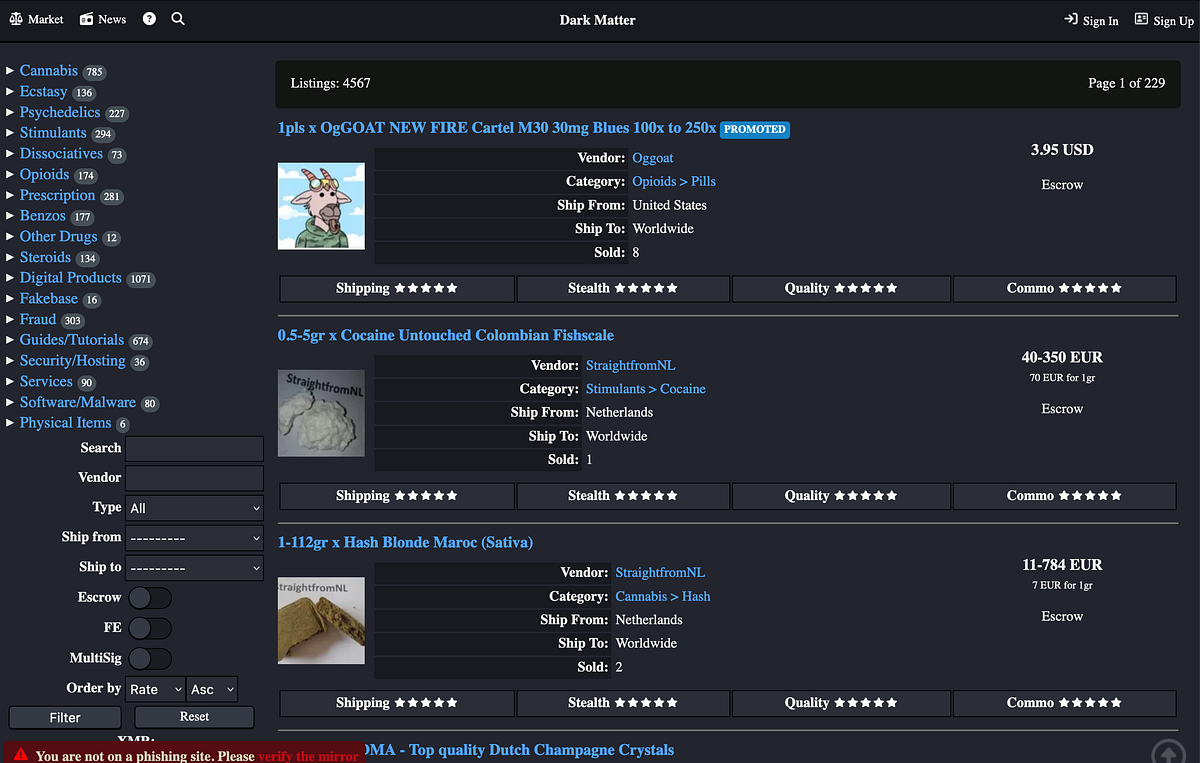
Task: Open the Guides/Tutorials category
Action: pos(72,340)
